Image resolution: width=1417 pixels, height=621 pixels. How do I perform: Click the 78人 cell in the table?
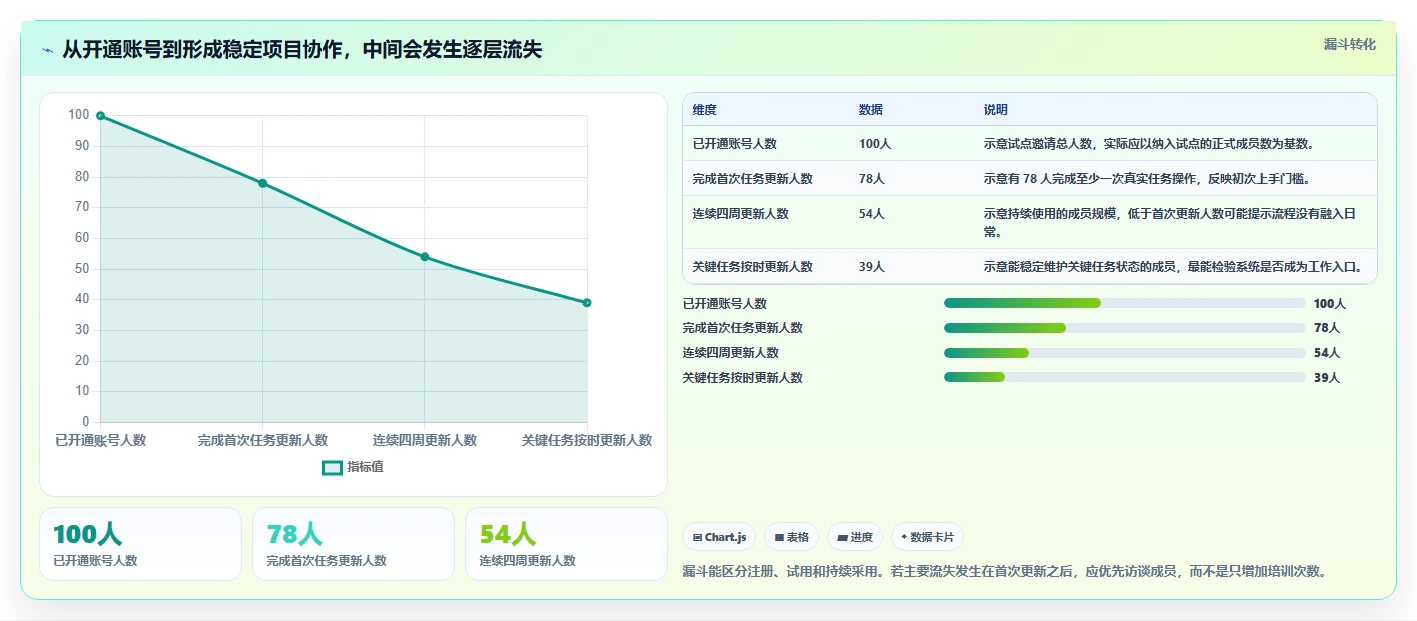(872, 179)
